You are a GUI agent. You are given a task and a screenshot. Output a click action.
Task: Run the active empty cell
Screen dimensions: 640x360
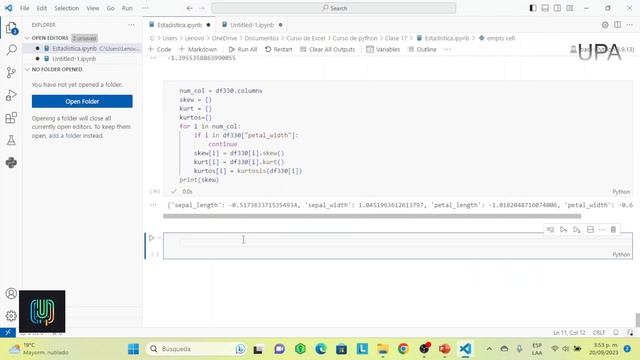click(151, 238)
